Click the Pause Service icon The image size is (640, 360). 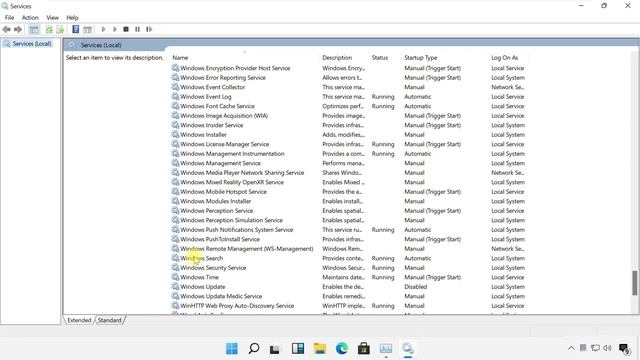138,29
